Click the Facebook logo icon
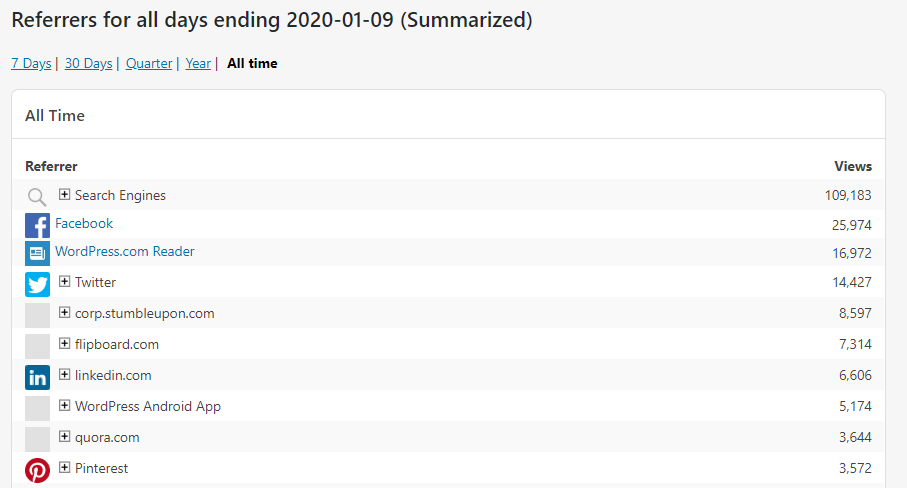Viewport: 907px width, 488px height. point(38,225)
